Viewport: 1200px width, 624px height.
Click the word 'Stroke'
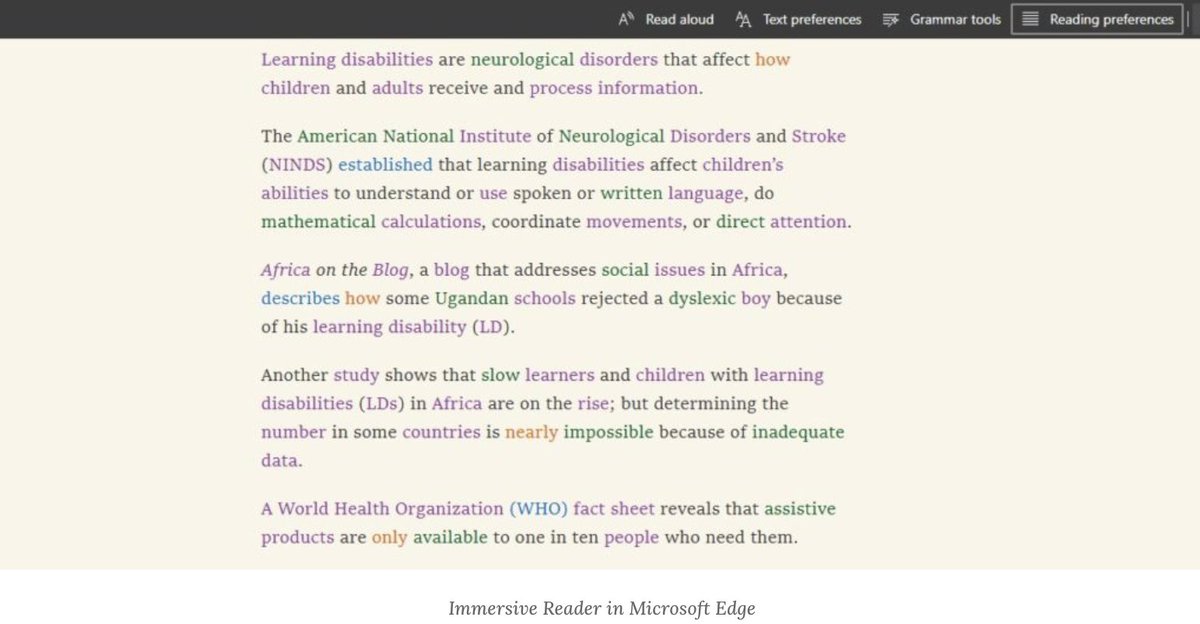(x=819, y=136)
